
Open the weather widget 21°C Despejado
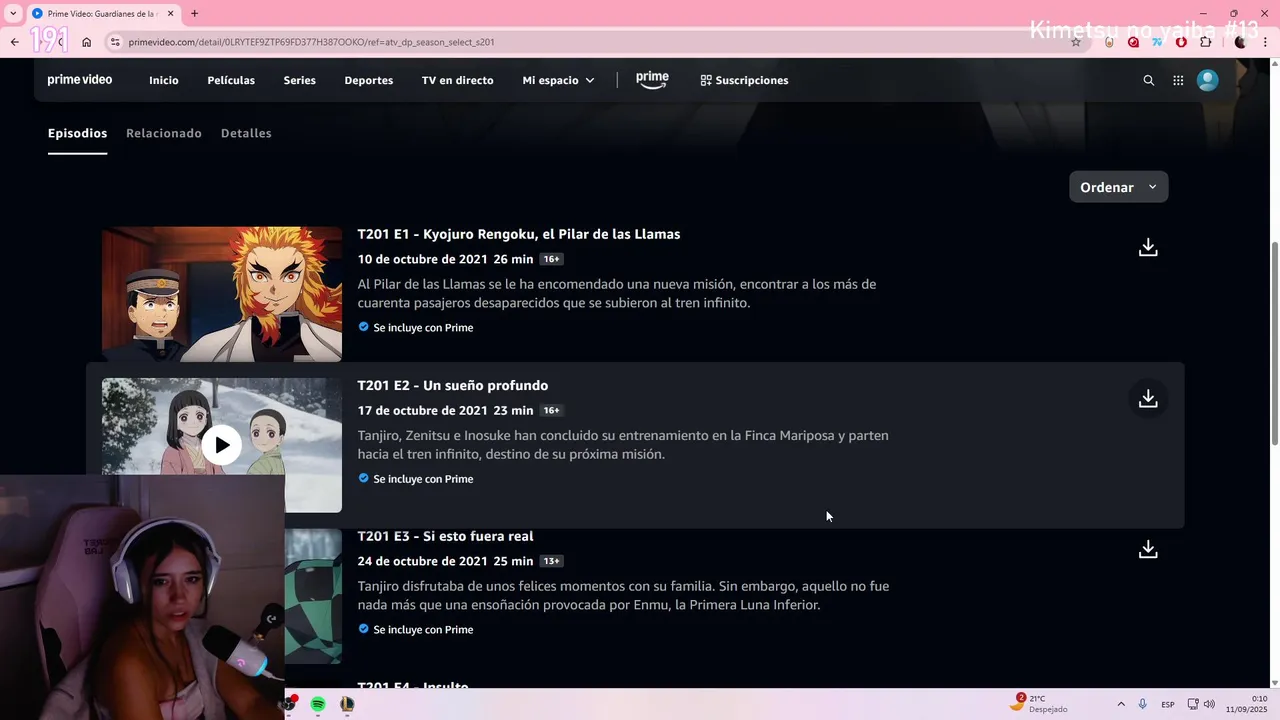click(x=1038, y=704)
